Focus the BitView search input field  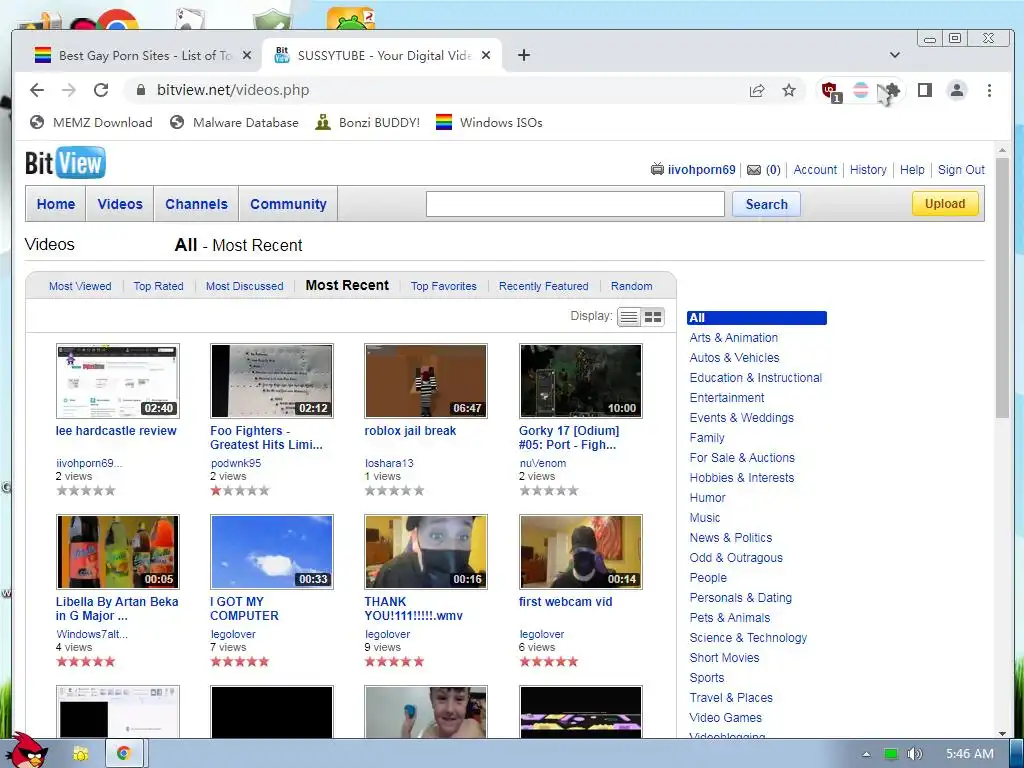[x=575, y=204]
